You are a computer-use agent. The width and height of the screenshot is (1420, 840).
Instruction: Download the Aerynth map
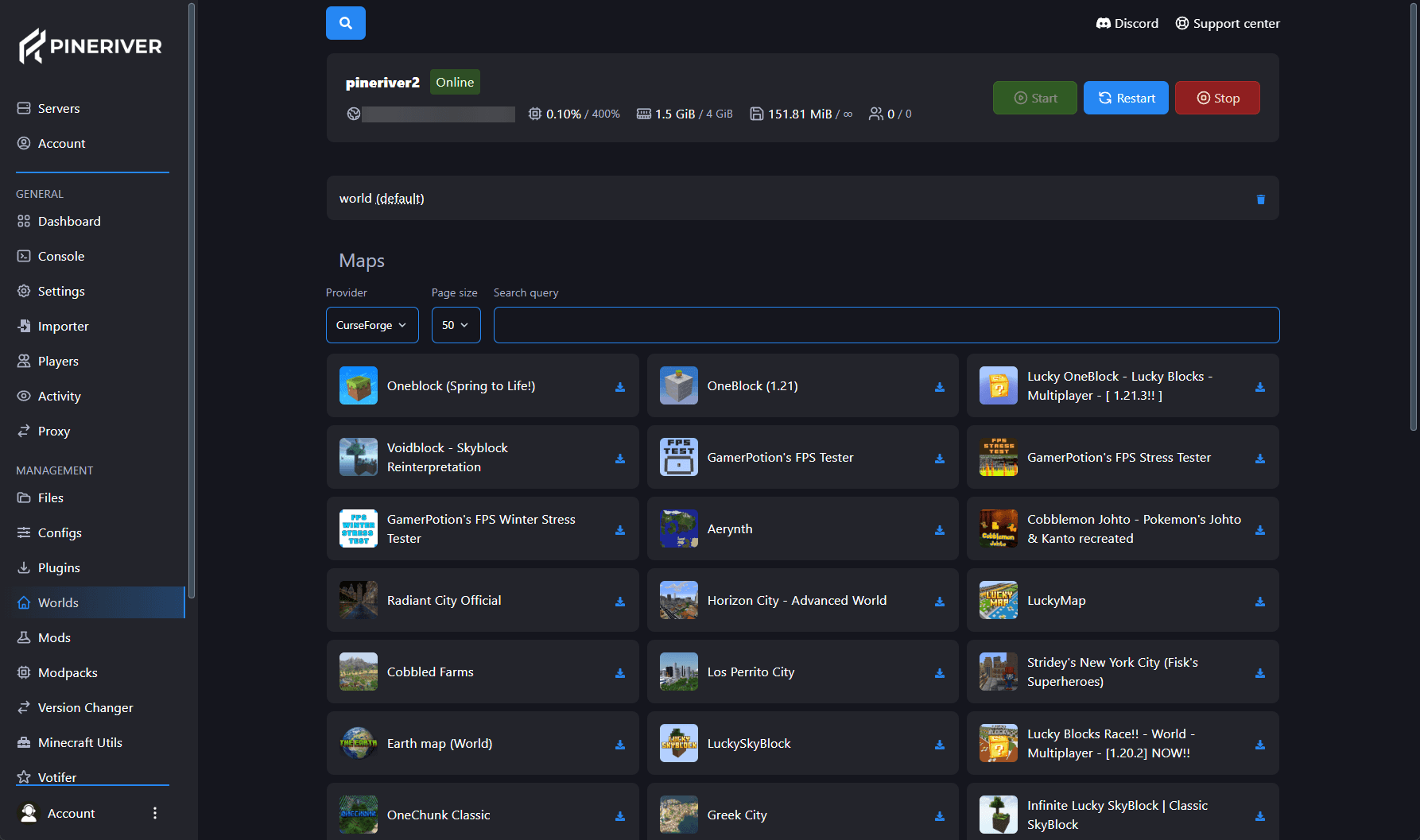coord(940,530)
